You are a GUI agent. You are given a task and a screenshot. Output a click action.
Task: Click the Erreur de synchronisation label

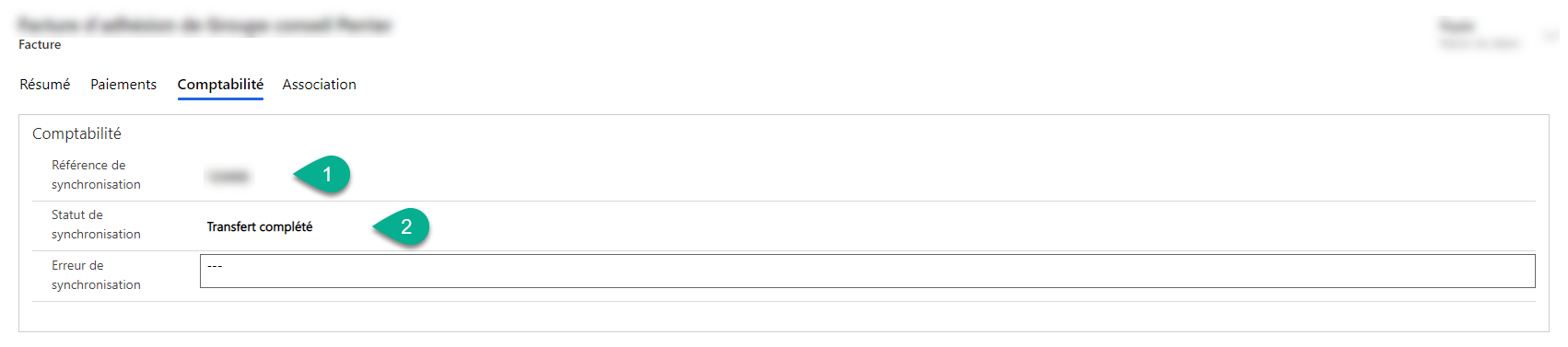pyautogui.click(x=96, y=275)
